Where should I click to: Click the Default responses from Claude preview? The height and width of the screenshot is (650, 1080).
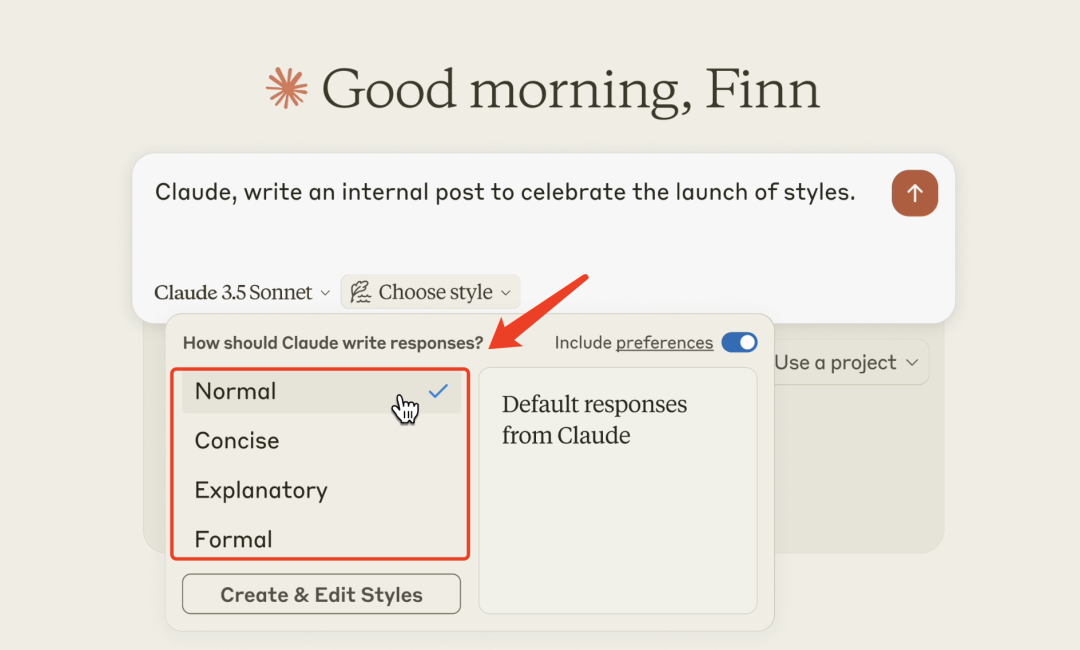pos(618,490)
